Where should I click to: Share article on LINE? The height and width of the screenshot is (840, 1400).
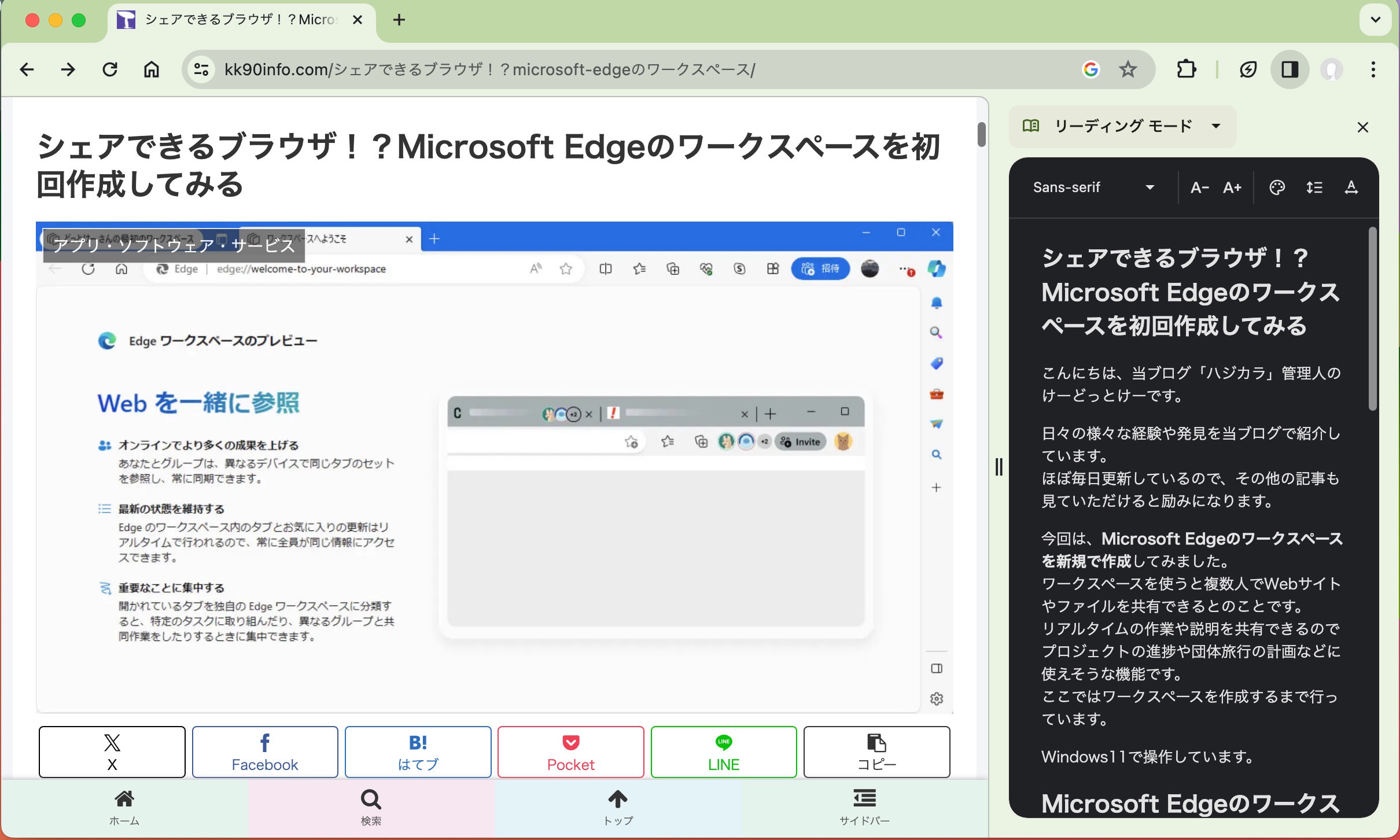724,752
